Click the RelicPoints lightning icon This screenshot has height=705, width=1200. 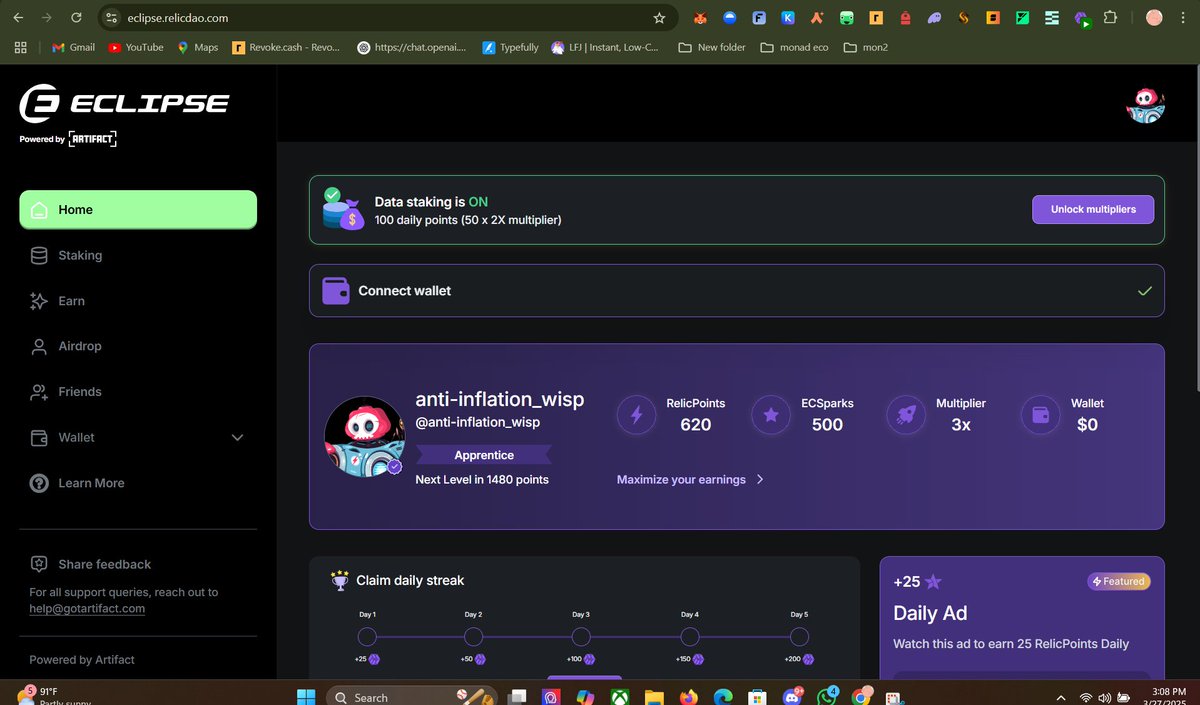point(636,414)
